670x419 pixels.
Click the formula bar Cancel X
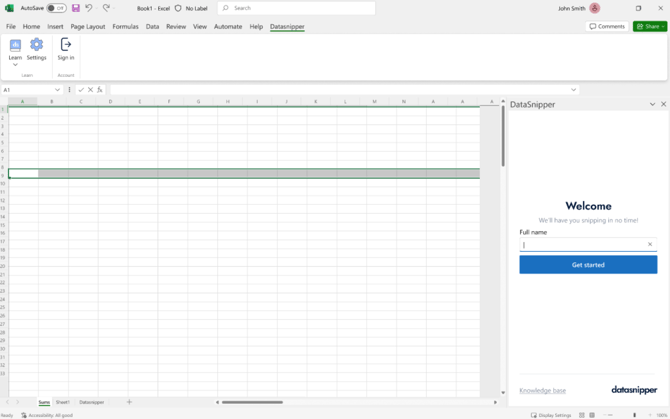[90, 90]
